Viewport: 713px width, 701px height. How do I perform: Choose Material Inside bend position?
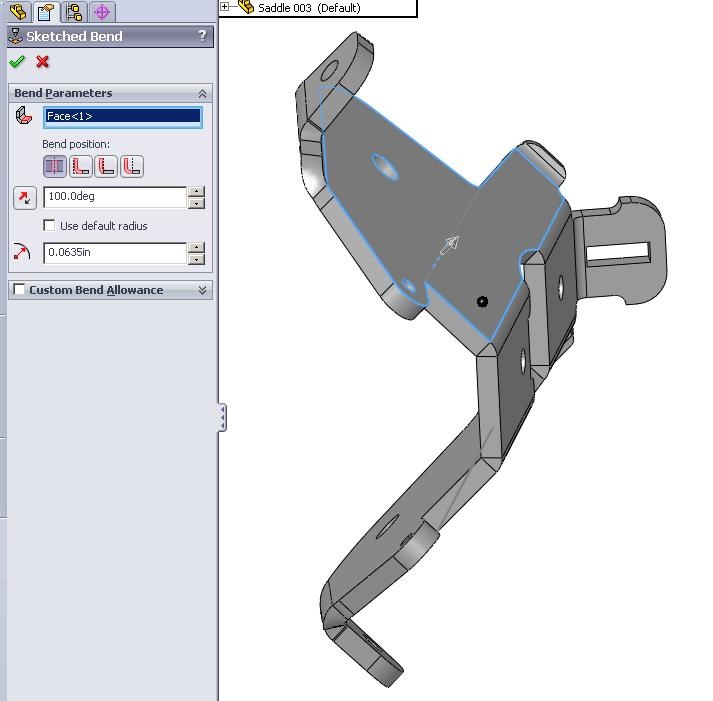(80, 166)
